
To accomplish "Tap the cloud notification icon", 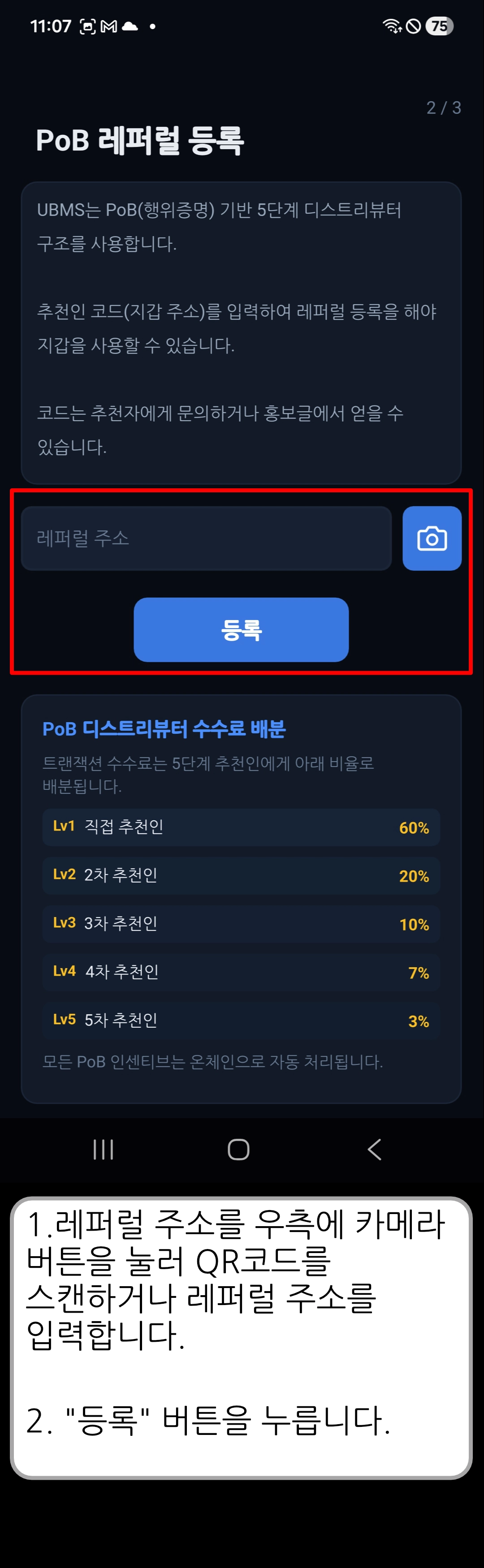I will (130, 26).
